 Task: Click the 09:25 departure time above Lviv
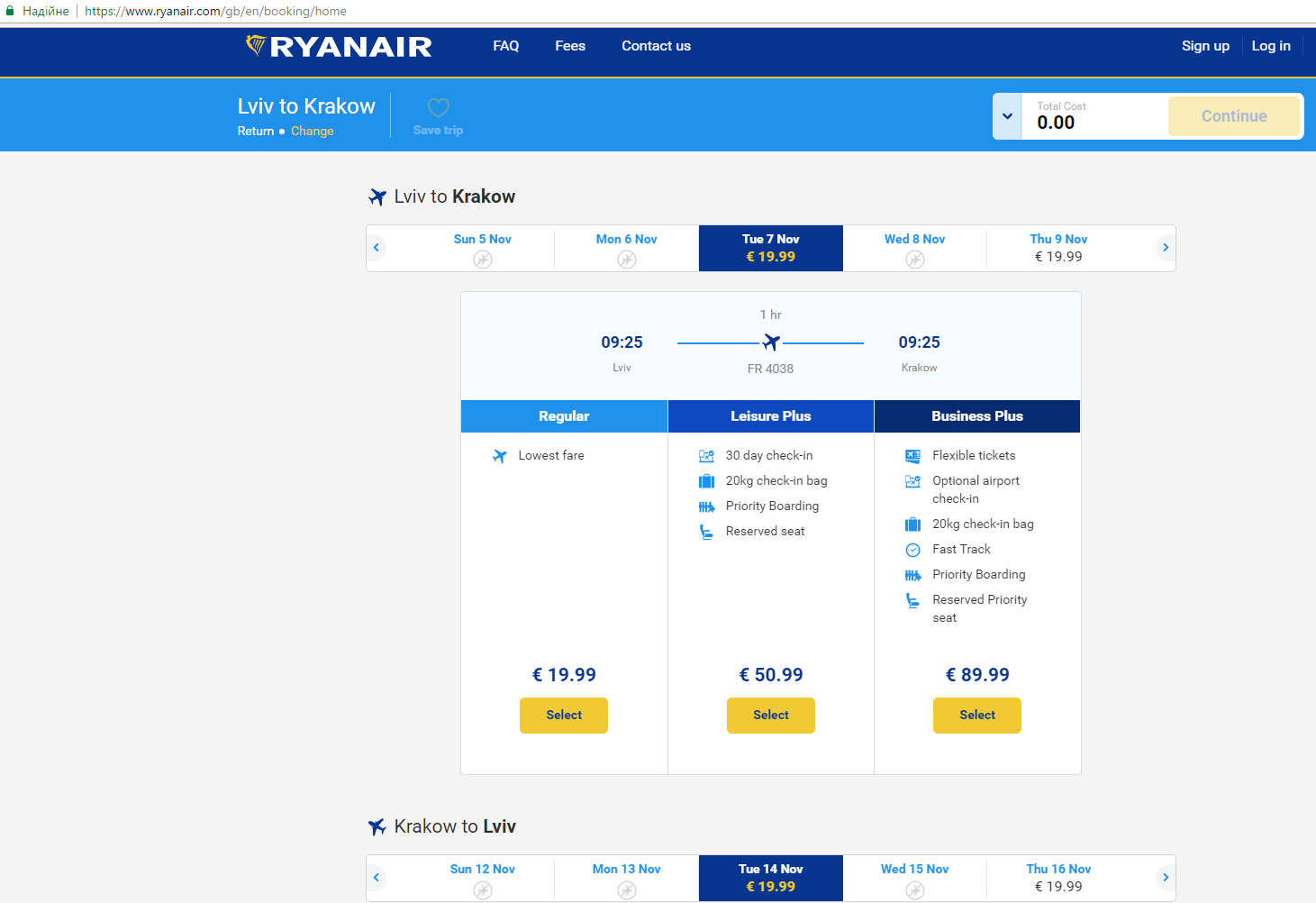pyautogui.click(x=622, y=342)
